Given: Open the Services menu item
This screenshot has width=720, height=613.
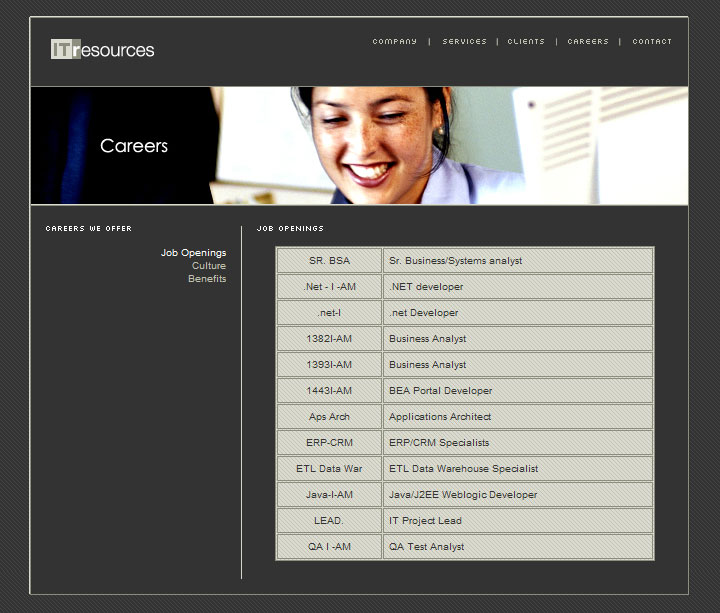Looking at the screenshot, I should point(464,42).
